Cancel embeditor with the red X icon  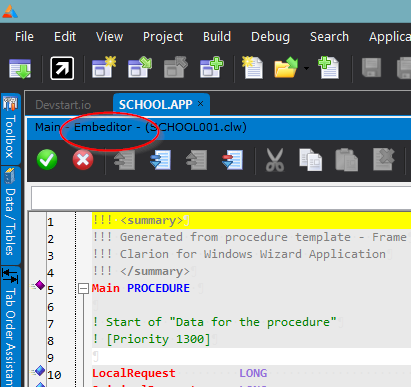[x=83, y=160]
